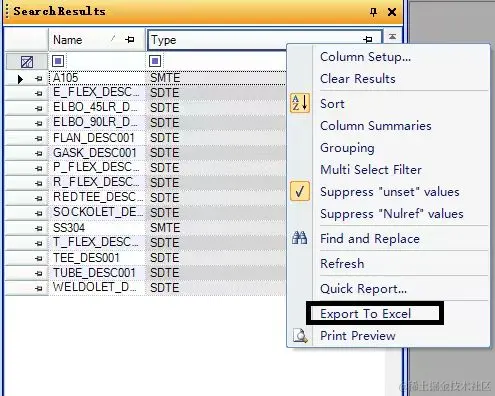Image resolution: width=495 pixels, height=396 pixels.
Task: Click the row pin icon for SOCKOLET row
Action: coord(39,214)
